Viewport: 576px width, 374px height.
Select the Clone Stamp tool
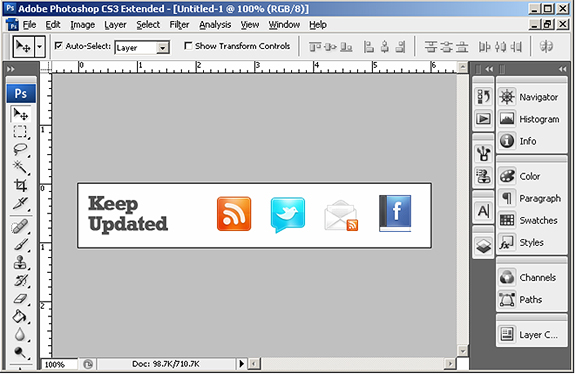point(21,262)
